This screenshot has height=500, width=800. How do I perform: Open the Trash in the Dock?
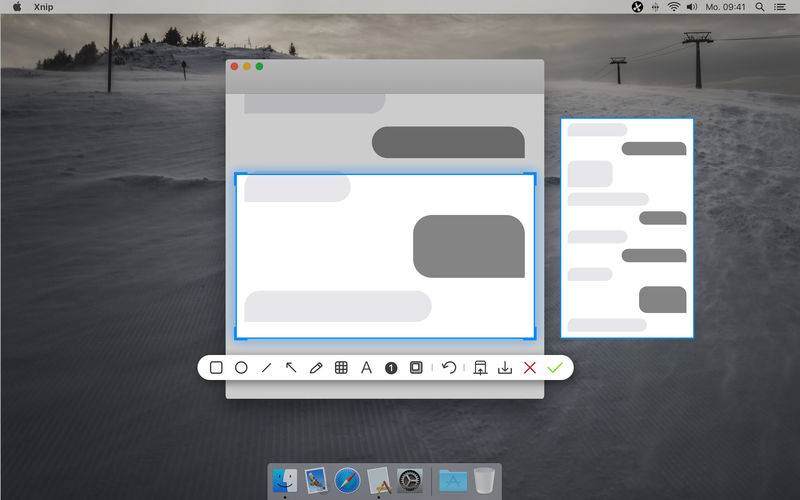pos(484,480)
